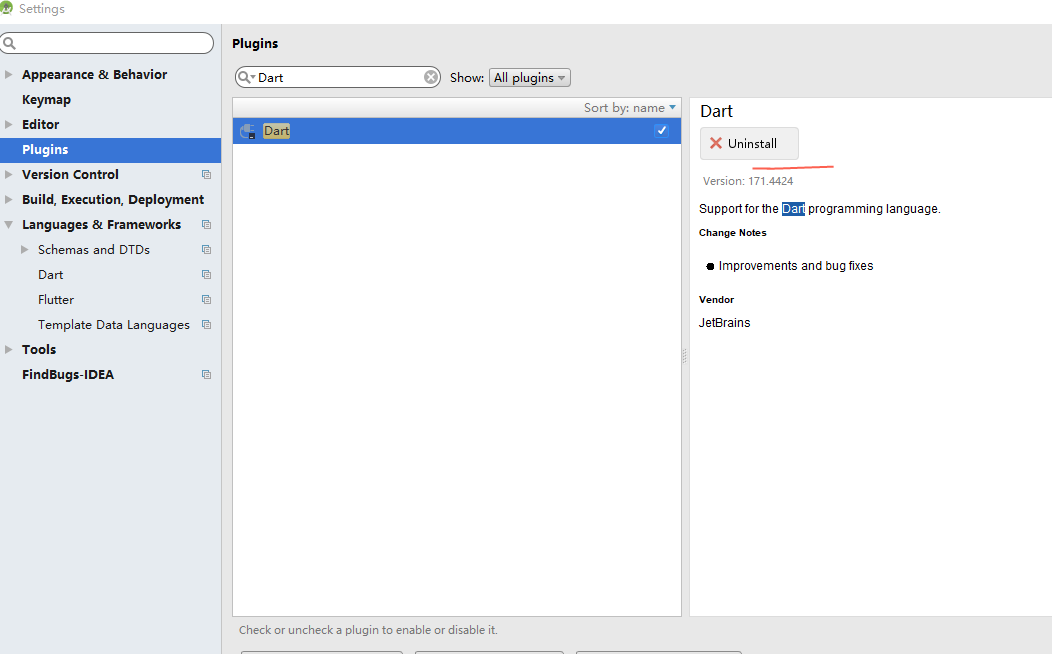The width and height of the screenshot is (1052, 654).
Task: Collapse the Languages & Frameworks section
Action: [x=9, y=225]
